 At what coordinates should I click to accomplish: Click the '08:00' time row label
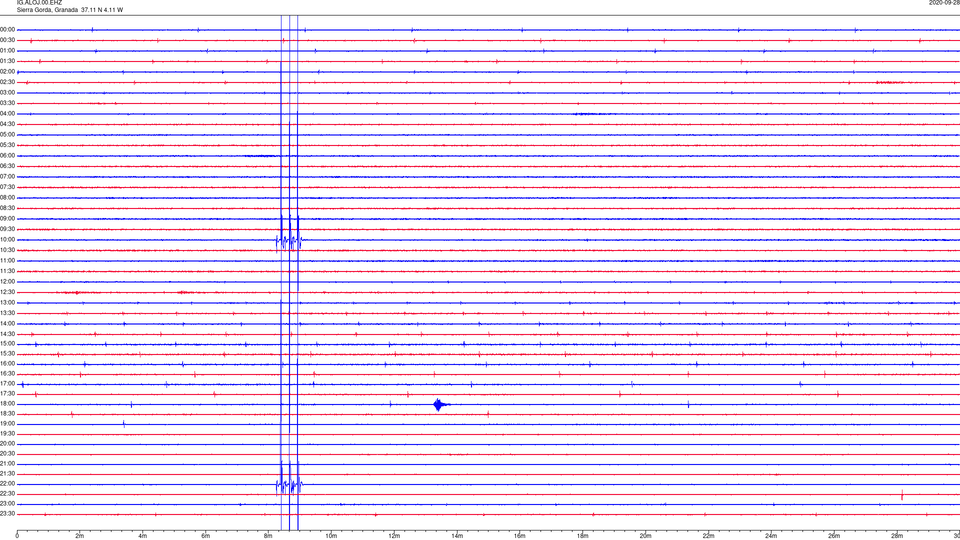point(7,198)
